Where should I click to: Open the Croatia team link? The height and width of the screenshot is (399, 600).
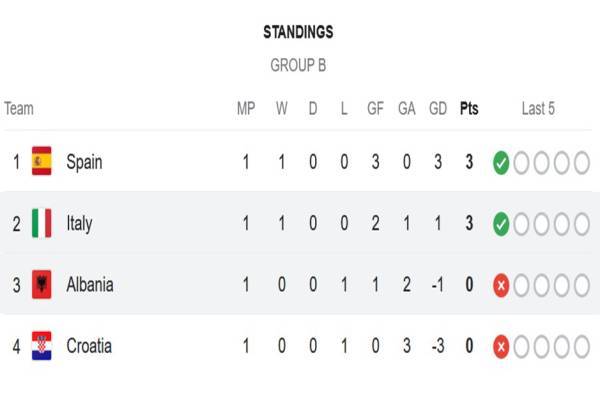(89, 346)
